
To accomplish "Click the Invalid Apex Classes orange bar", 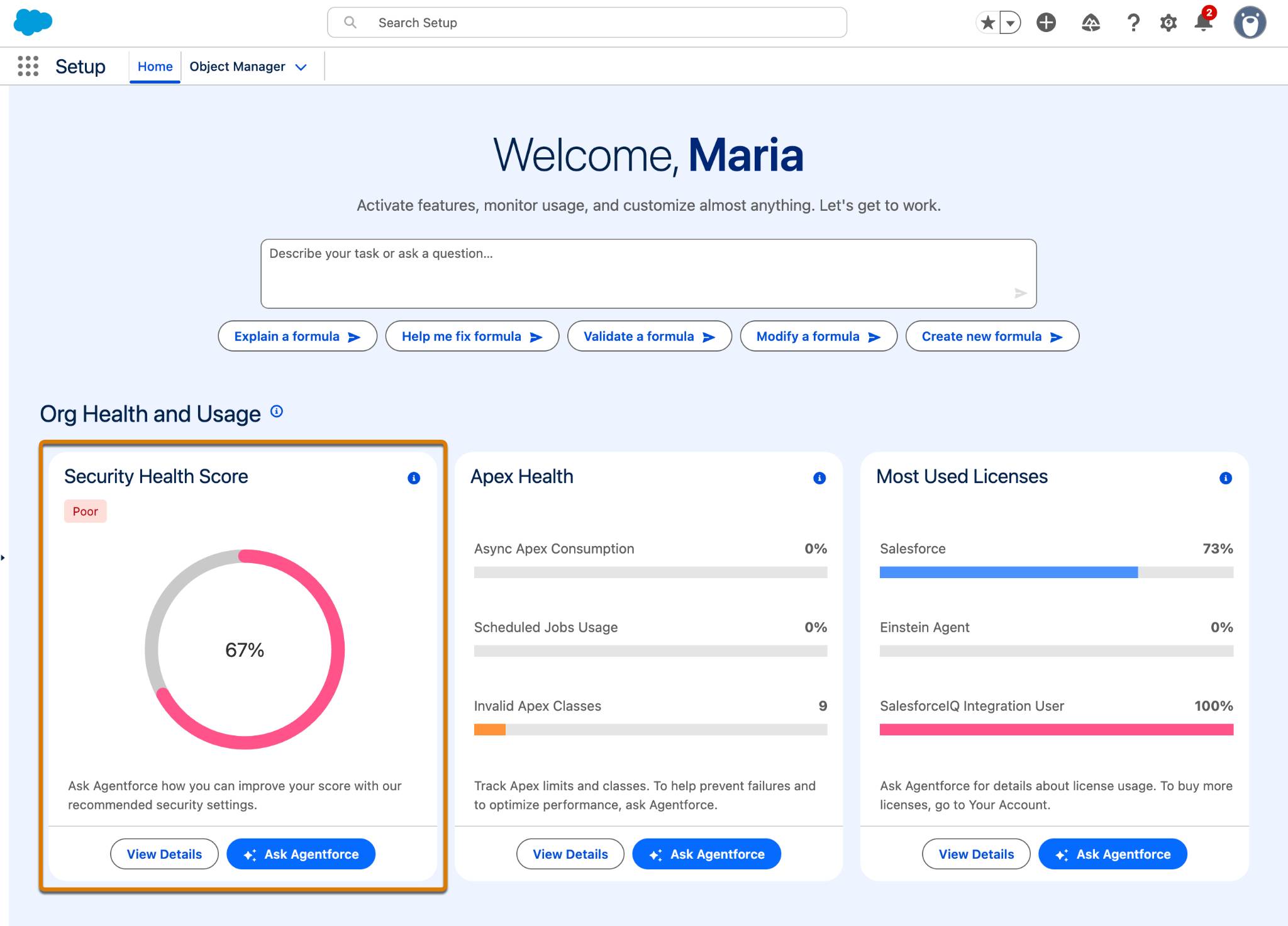I will (x=490, y=730).
